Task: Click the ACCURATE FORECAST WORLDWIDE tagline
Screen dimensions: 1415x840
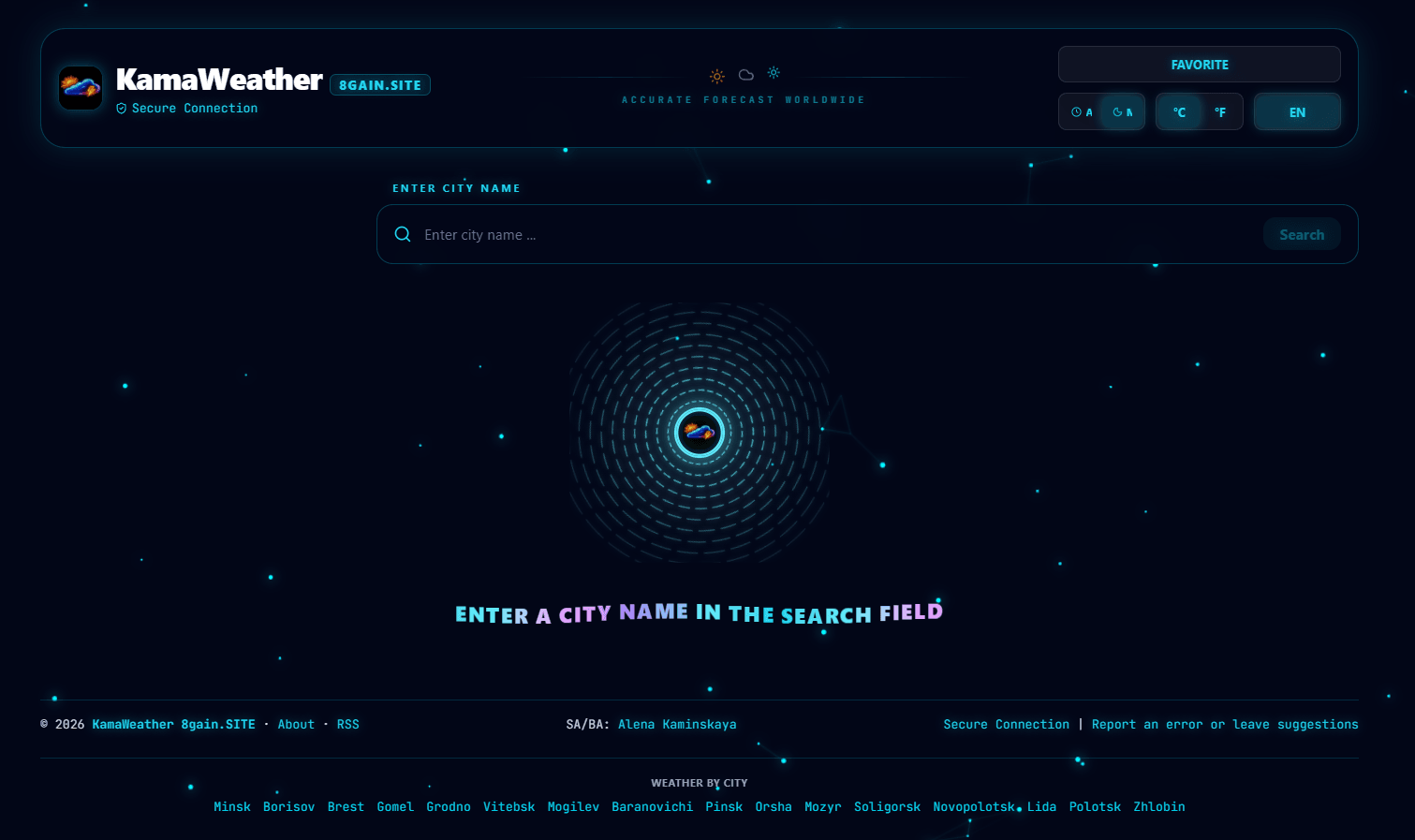Action: pyautogui.click(x=744, y=100)
